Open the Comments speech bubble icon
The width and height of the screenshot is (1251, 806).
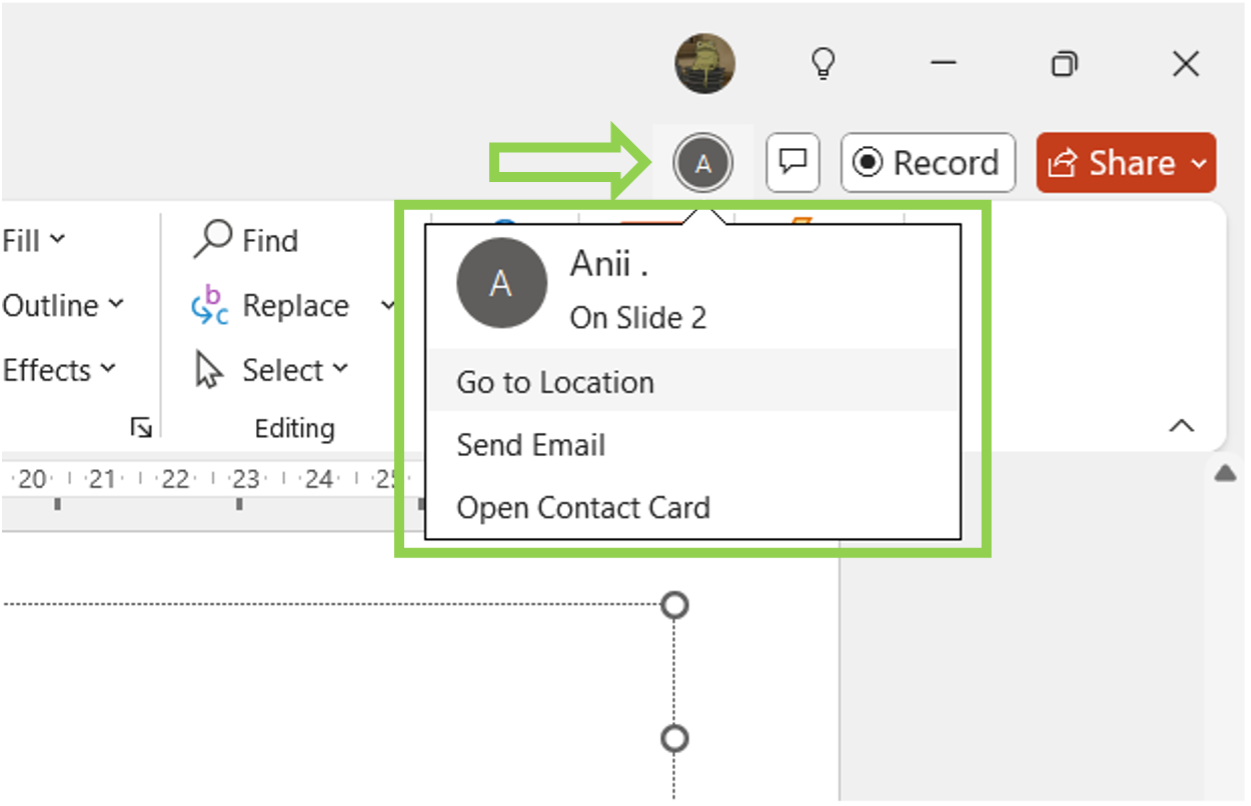(792, 162)
